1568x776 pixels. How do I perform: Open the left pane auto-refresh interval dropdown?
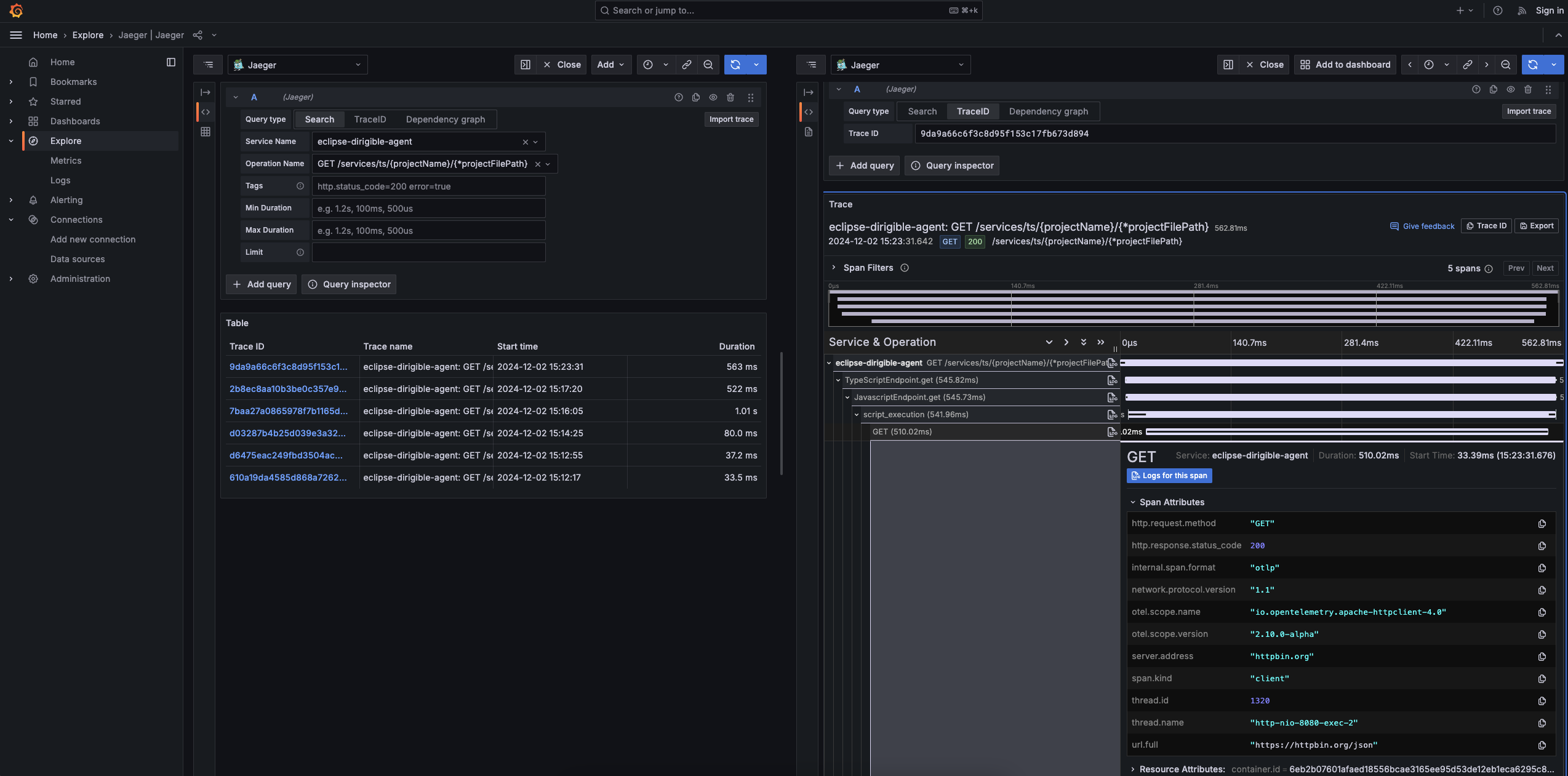point(756,65)
